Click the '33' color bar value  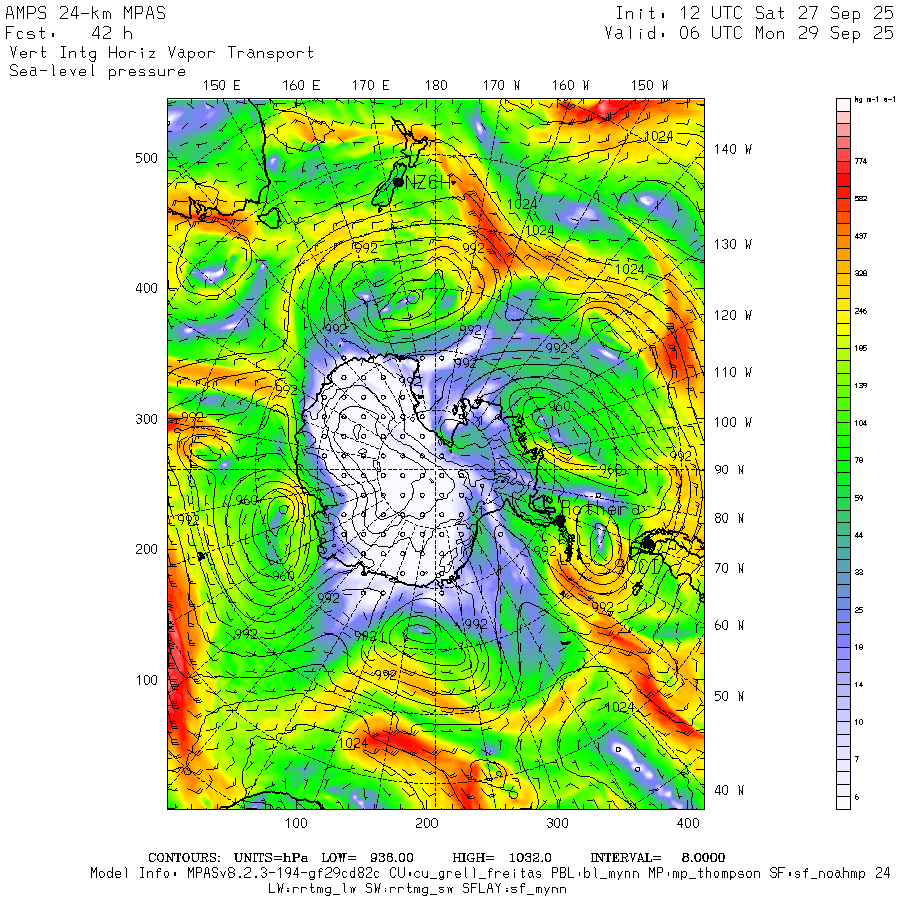(x=859, y=572)
